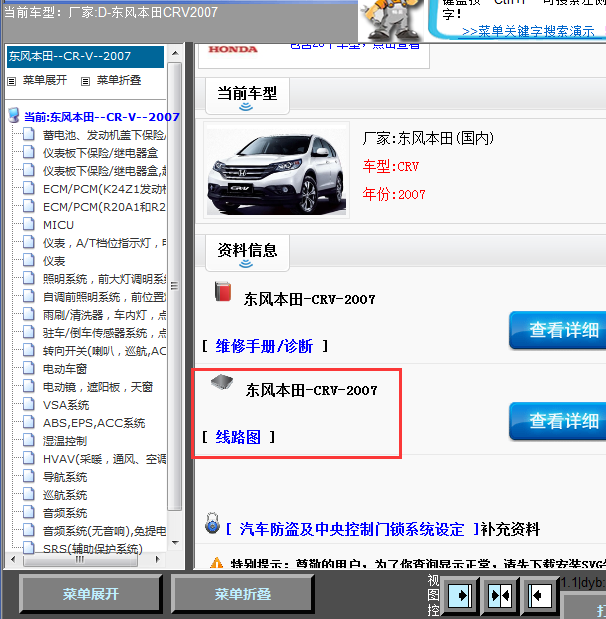The height and width of the screenshot is (619, 606).
Task: Click 东风本田-CRV-2007 repair manual title
Action: tap(309, 299)
